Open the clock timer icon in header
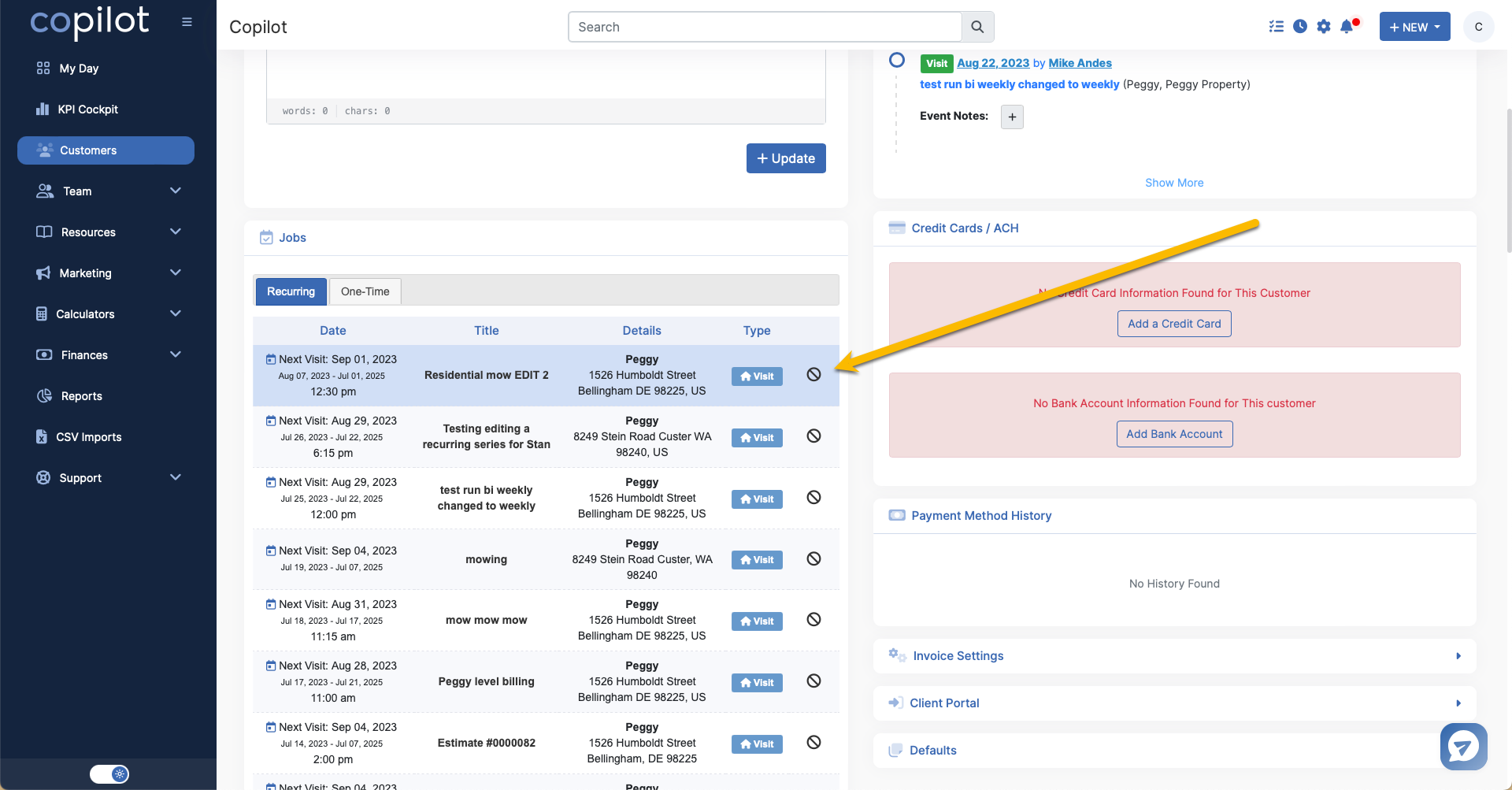 (1300, 27)
